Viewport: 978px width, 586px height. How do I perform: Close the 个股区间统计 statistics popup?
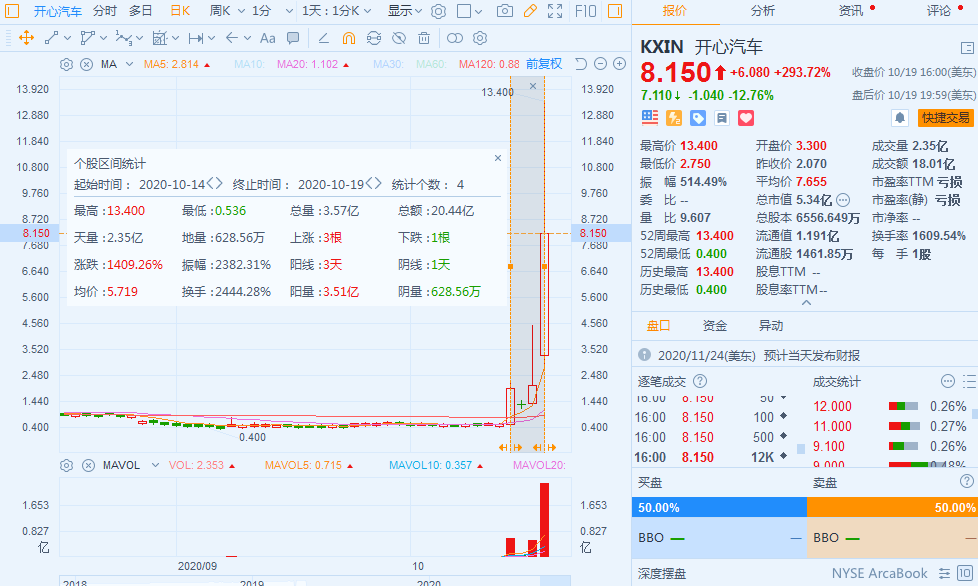[498, 158]
